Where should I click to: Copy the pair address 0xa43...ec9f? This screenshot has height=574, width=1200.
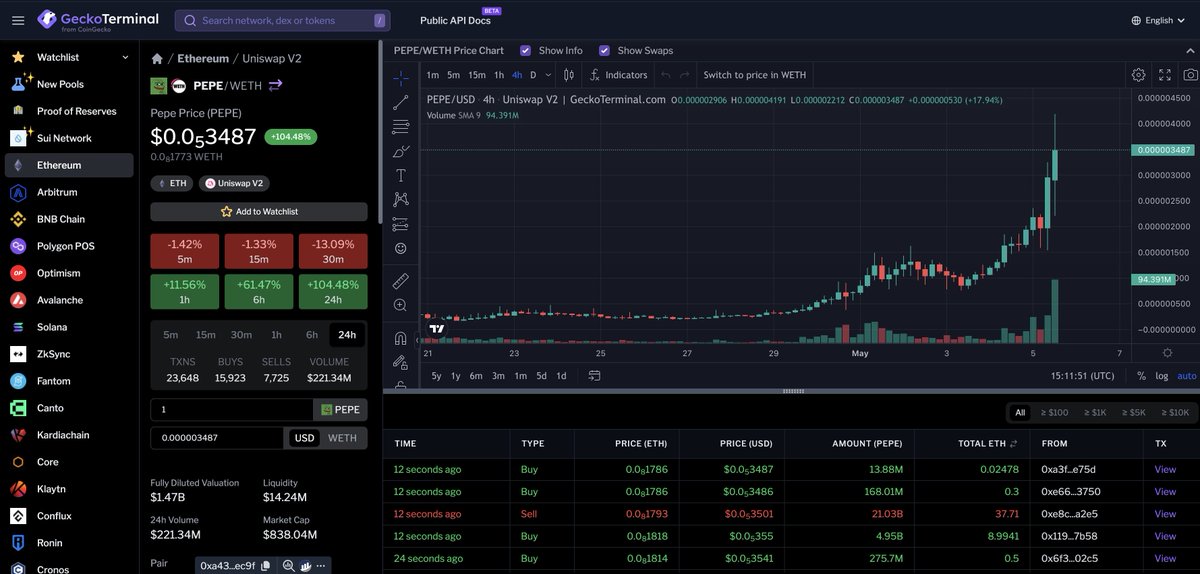point(265,566)
